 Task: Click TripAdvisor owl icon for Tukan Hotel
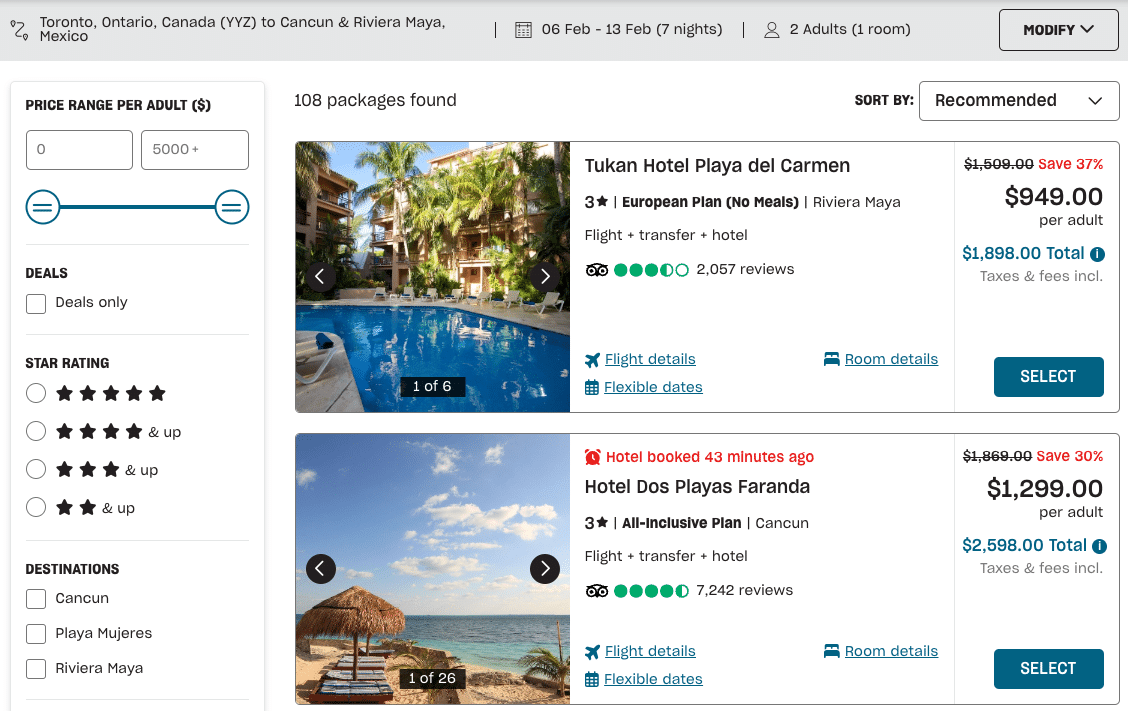(x=597, y=269)
